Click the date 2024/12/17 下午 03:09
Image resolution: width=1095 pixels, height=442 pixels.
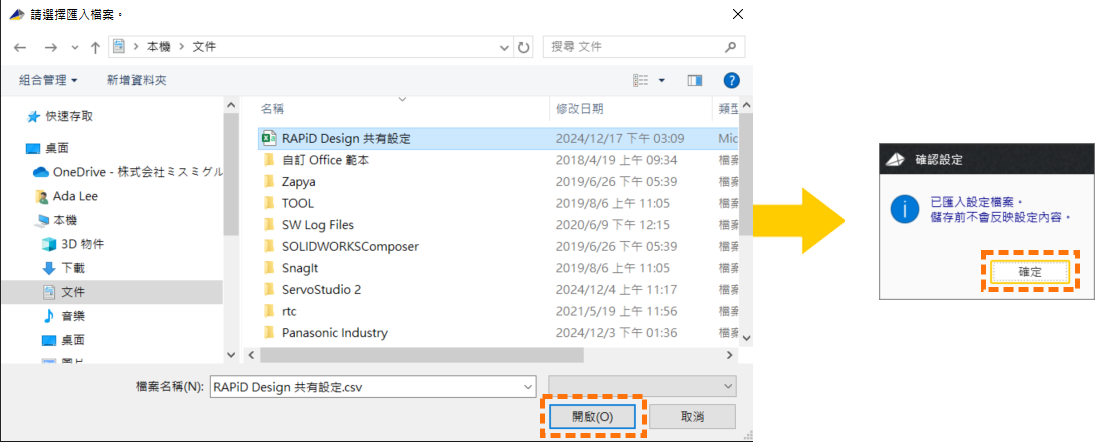tap(619, 138)
